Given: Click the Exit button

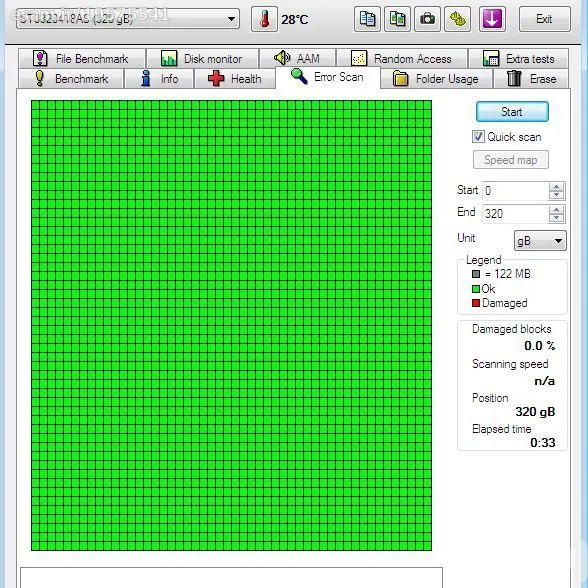Looking at the screenshot, I should click(544, 19).
